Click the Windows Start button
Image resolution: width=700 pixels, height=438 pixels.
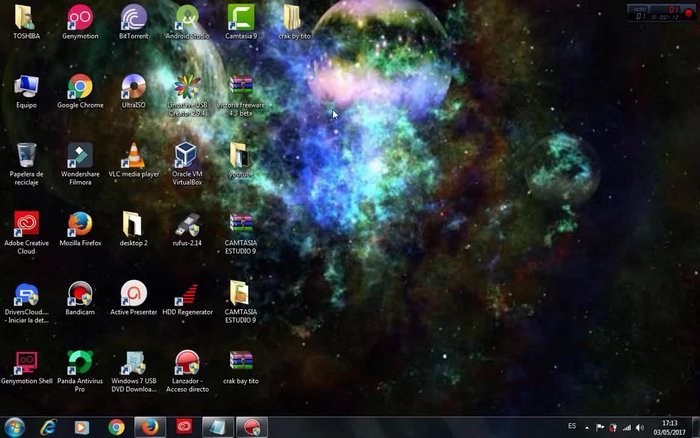(14, 427)
